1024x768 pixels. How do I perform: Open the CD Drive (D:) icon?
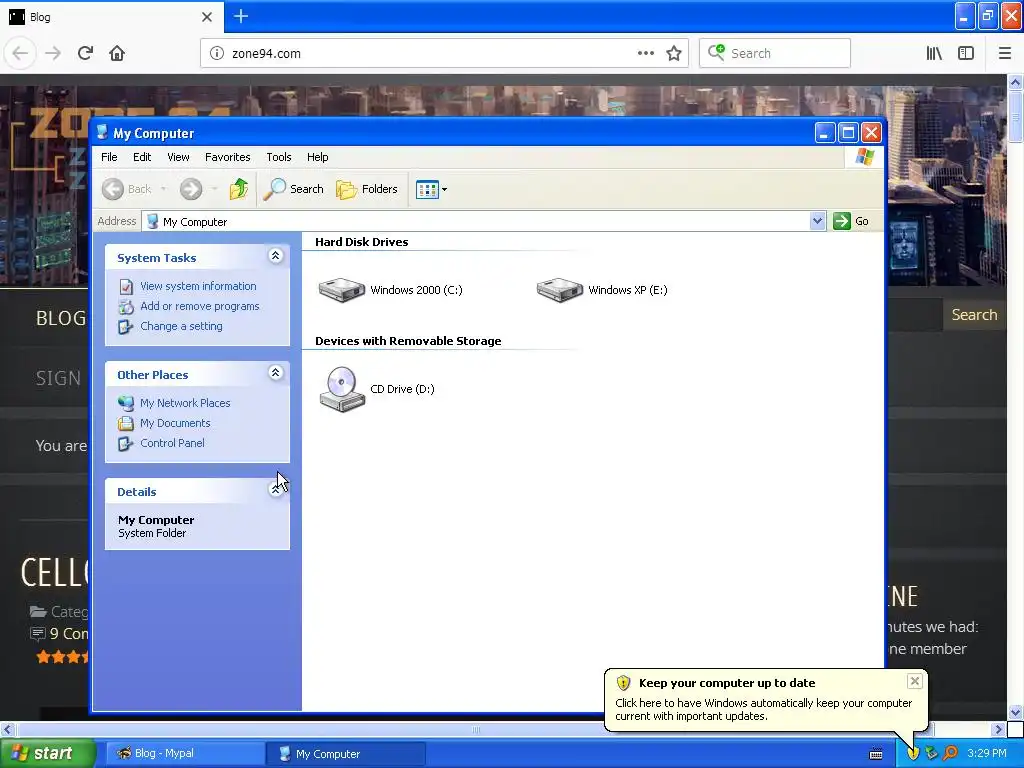342,389
